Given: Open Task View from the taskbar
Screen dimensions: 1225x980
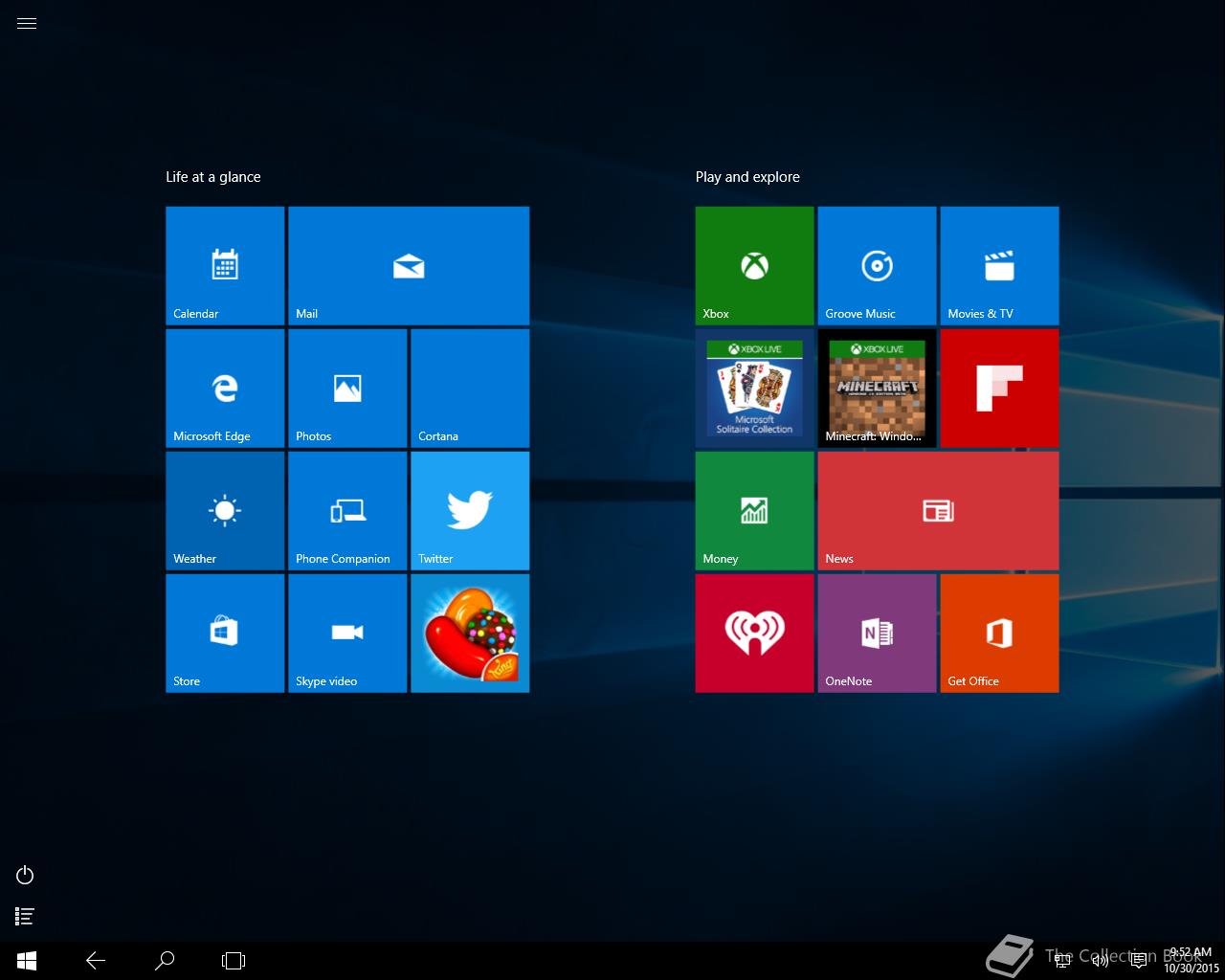Looking at the screenshot, I should [x=234, y=961].
